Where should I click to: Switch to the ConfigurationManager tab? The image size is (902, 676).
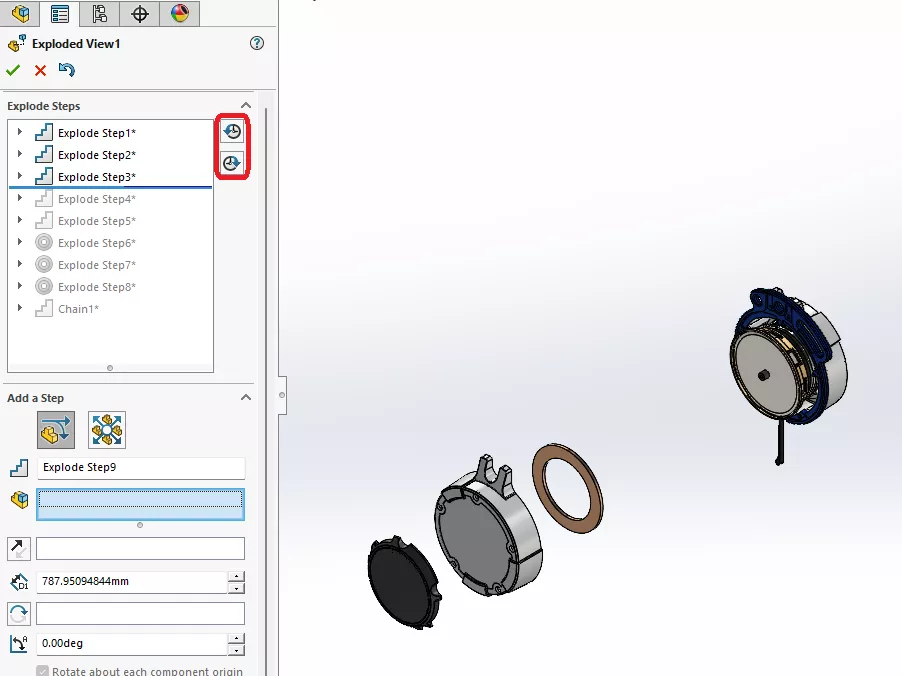pos(99,14)
